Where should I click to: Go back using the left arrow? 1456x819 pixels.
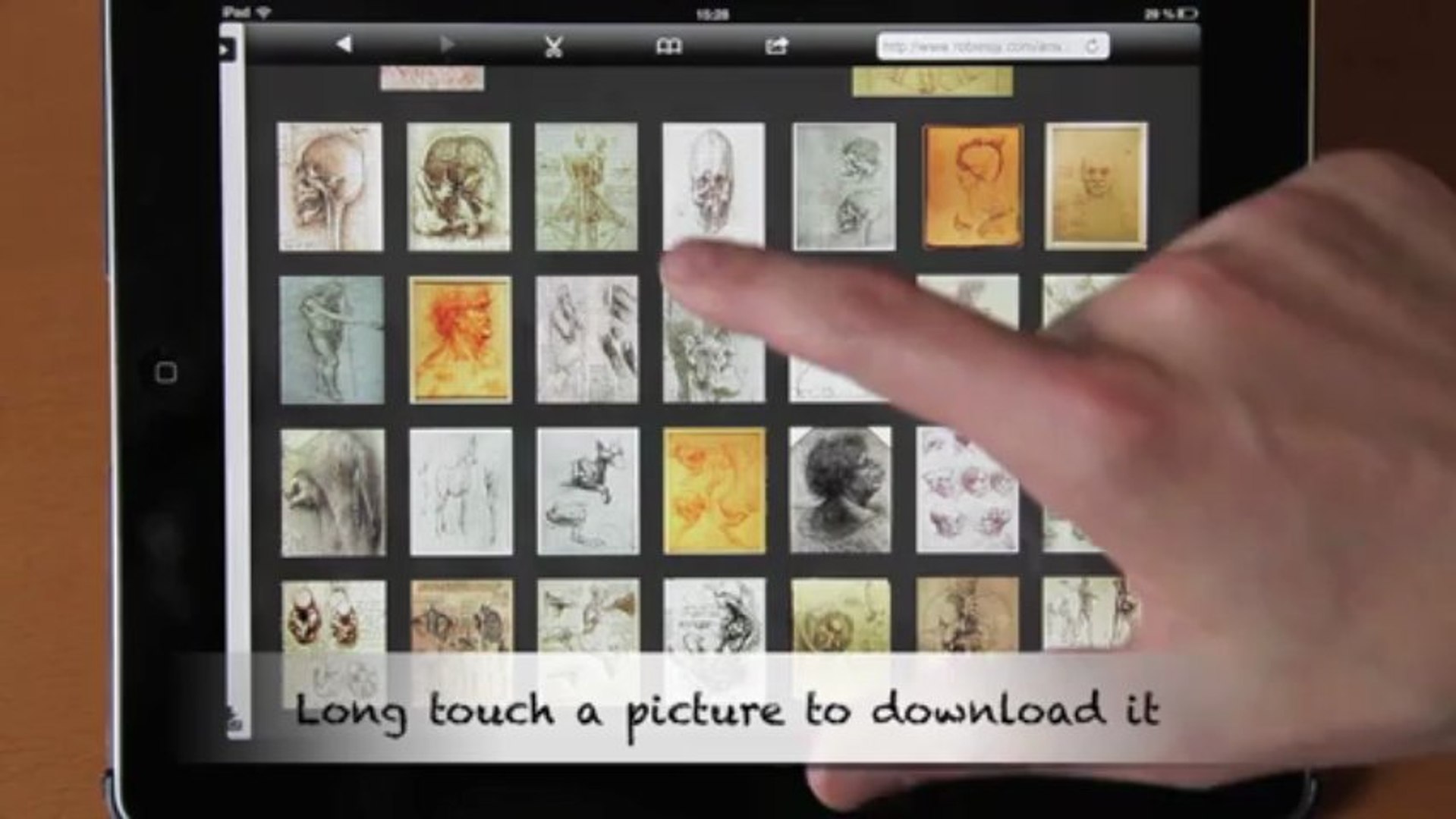coord(344,45)
